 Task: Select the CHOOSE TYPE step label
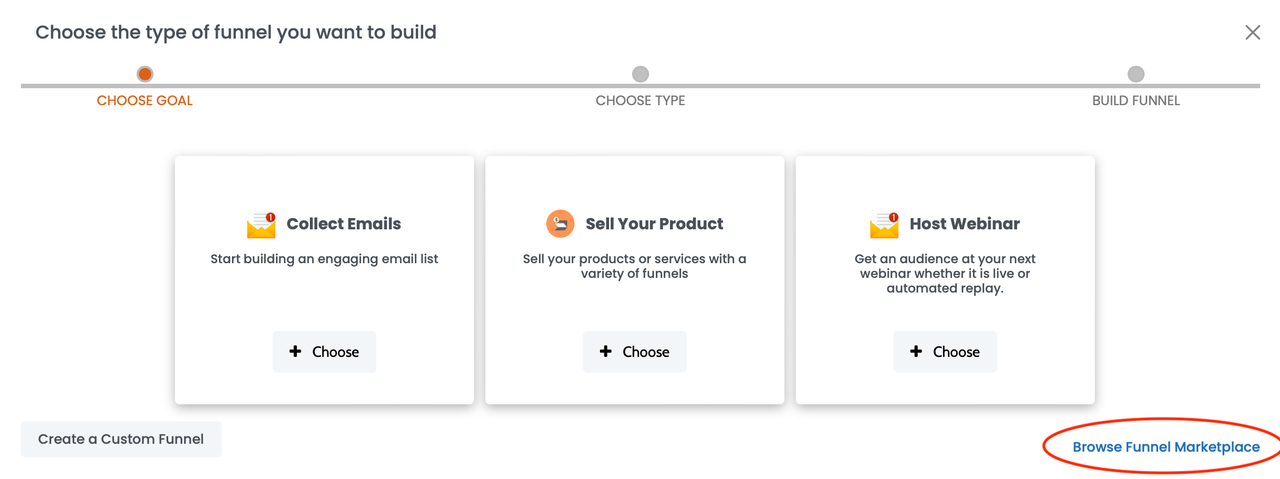click(640, 101)
